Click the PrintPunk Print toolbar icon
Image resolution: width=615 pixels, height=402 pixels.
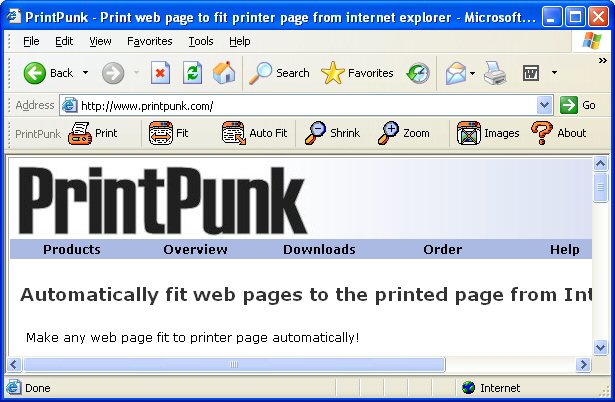point(80,133)
